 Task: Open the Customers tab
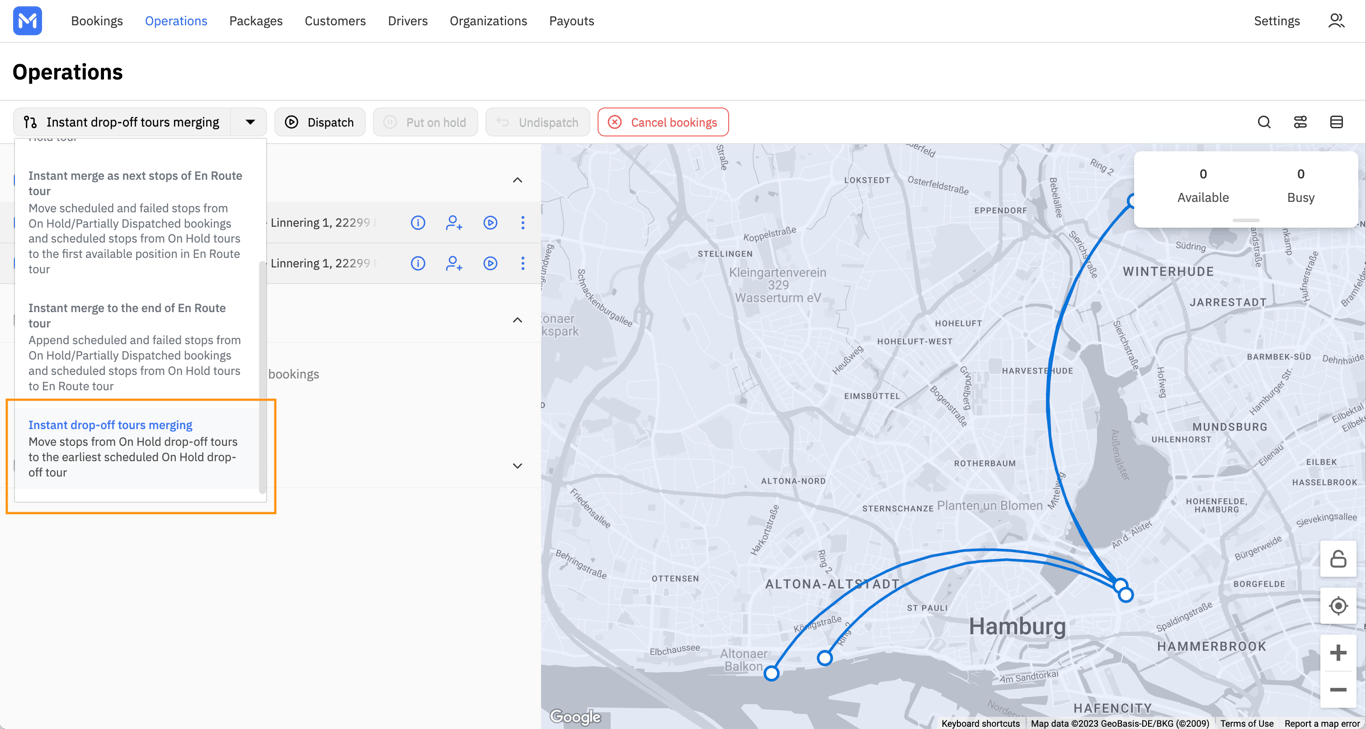(x=335, y=21)
